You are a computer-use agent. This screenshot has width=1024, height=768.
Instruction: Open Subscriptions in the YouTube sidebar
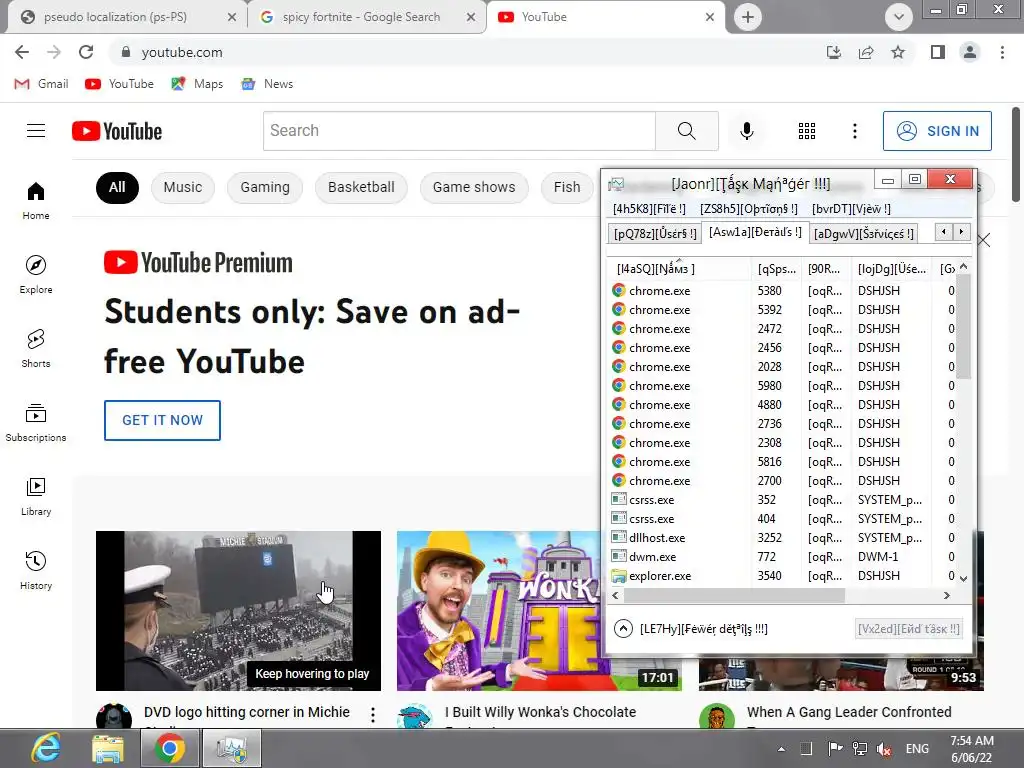click(36, 423)
